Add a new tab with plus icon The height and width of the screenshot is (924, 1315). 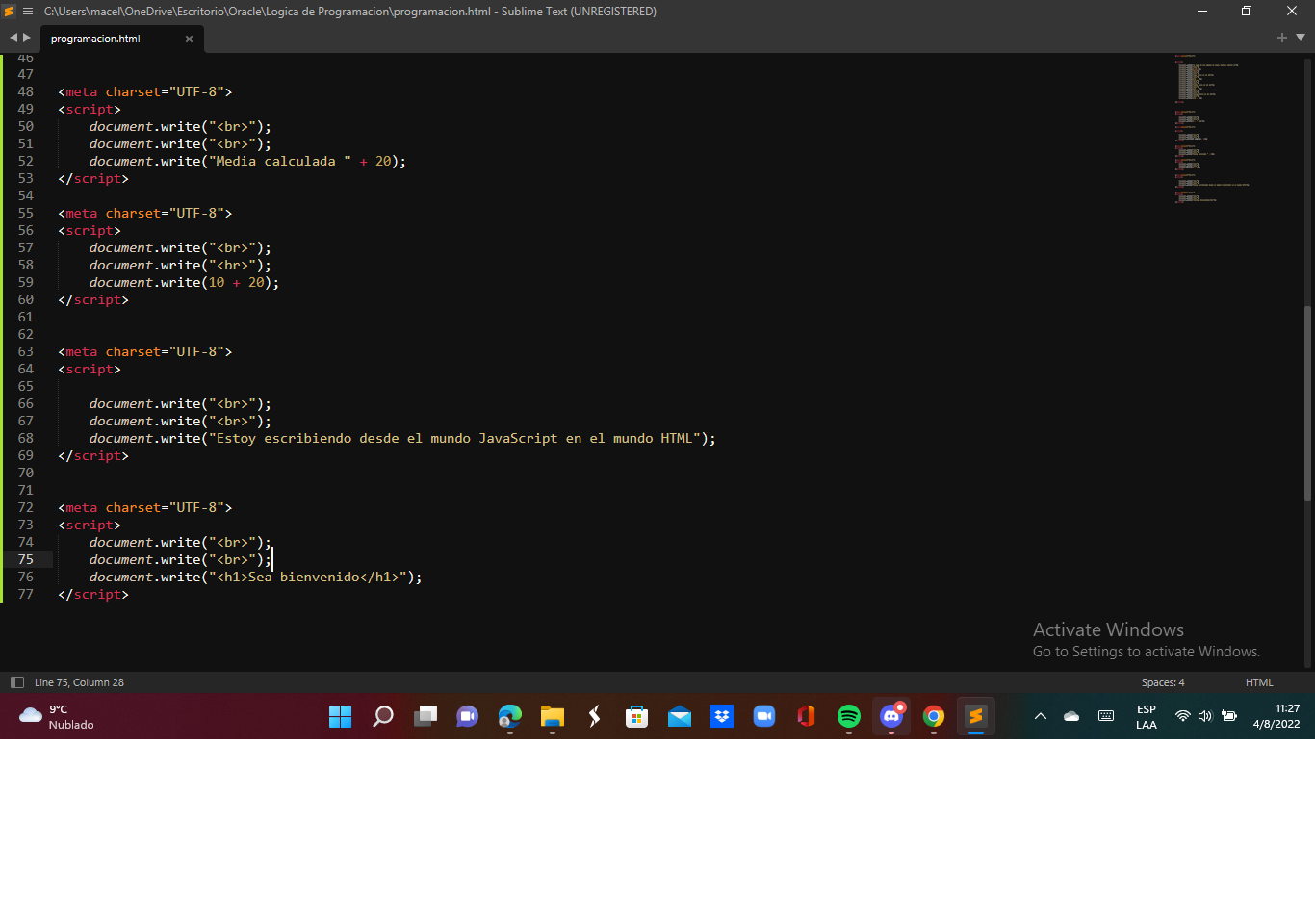[x=1281, y=38]
